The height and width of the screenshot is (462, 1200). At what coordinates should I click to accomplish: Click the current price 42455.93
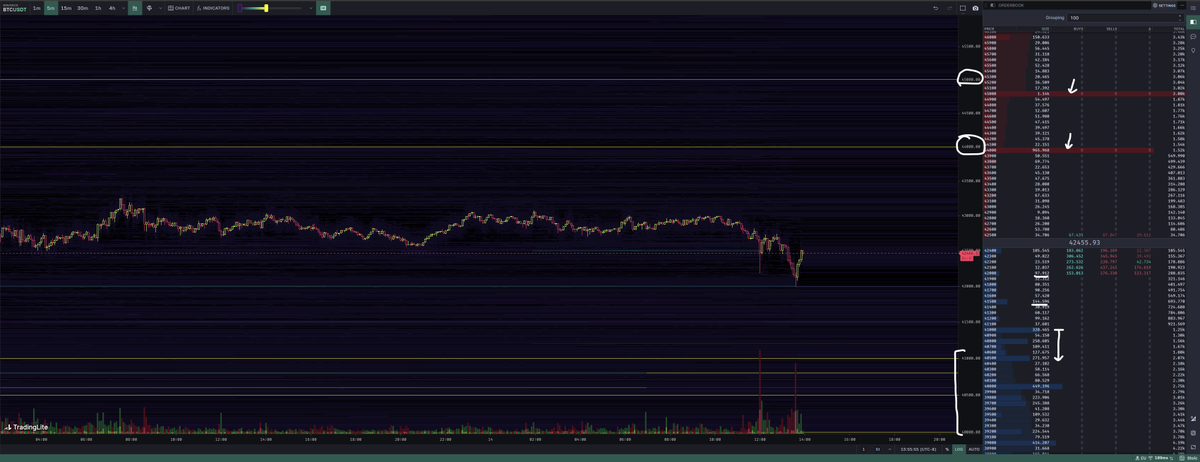pos(1084,242)
